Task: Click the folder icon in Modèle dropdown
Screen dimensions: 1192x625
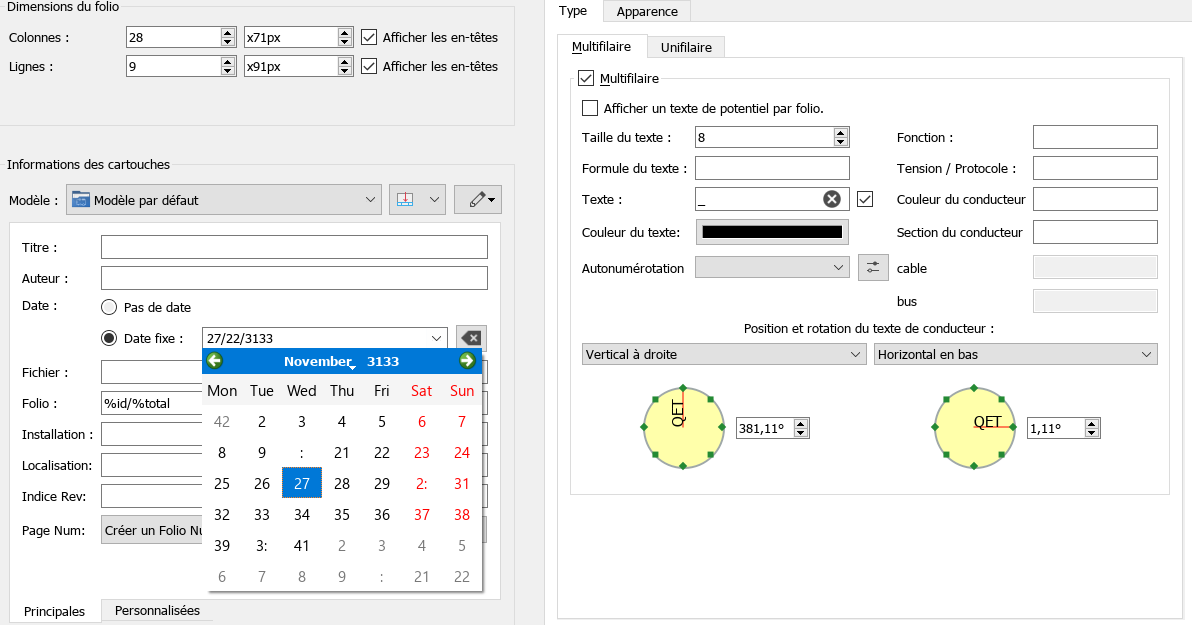Action: pos(81,200)
